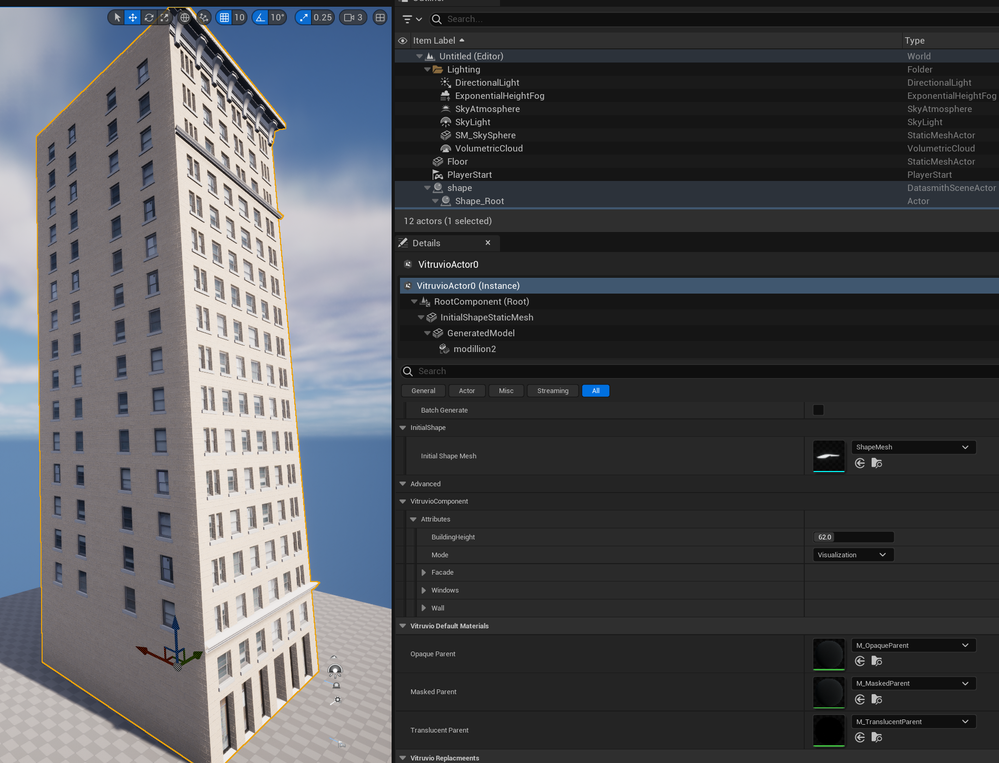
Task: Open camera speed setting 3
Action: point(354,17)
